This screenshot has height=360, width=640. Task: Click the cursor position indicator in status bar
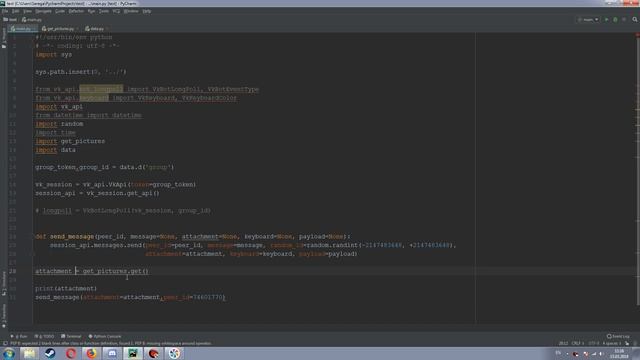pos(563,344)
